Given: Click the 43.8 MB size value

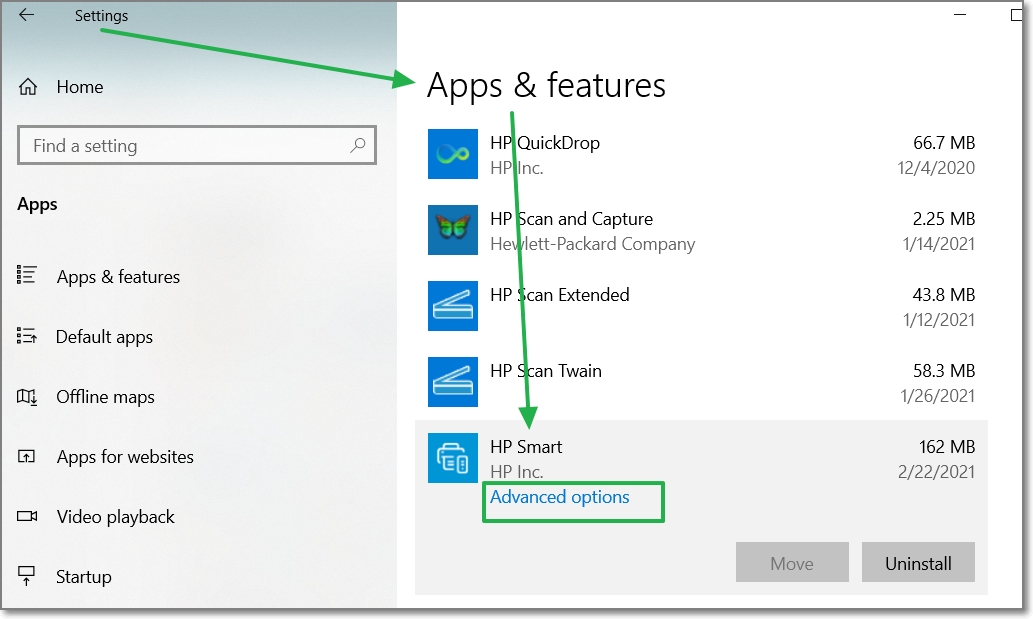Looking at the screenshot, I should coord(943,295).
